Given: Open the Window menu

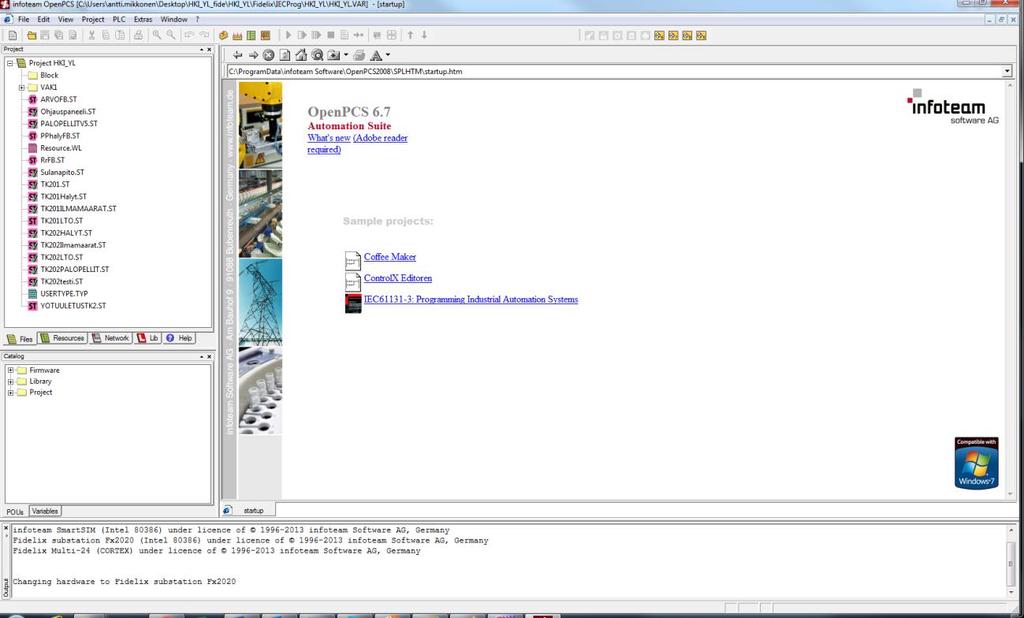Looking at the screenshot, I should click(x=174, y=20).
